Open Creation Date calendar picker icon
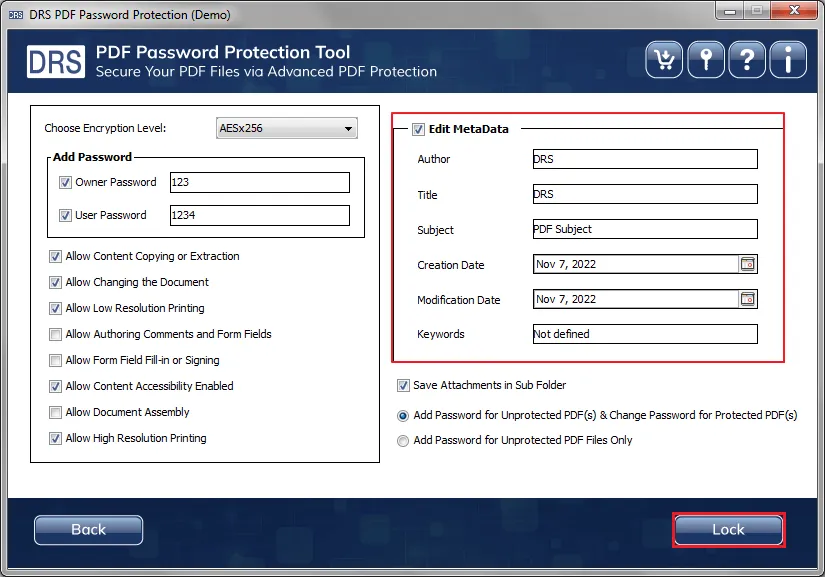 pos(748,264)
